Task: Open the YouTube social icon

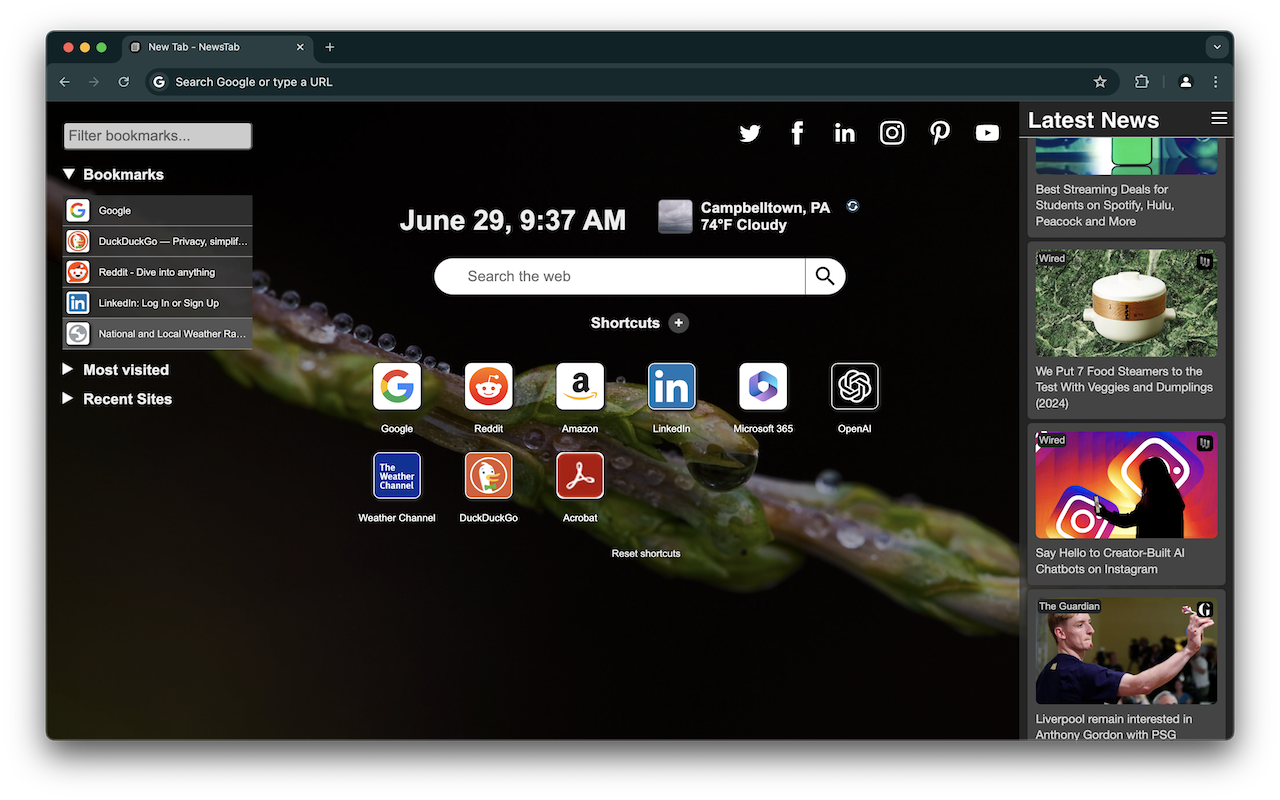Action: (x=987, y=133)
